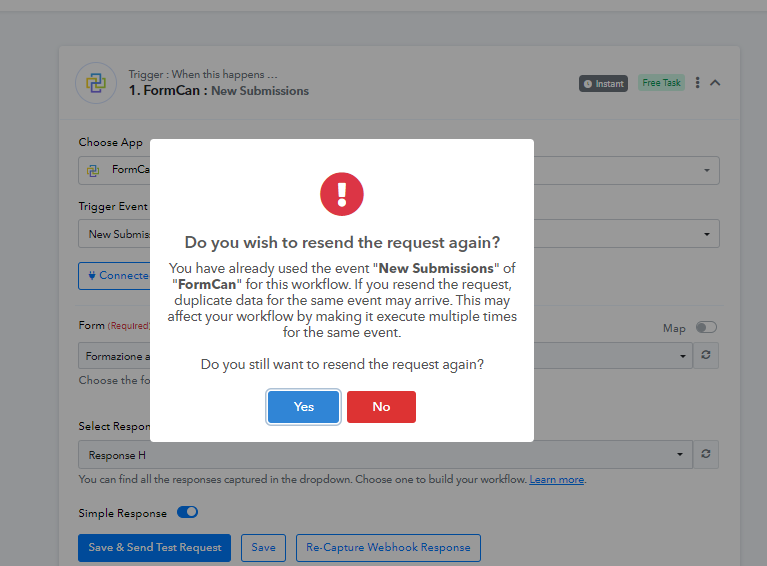Click the red exclamation warning icon

[x=342, y=194]
